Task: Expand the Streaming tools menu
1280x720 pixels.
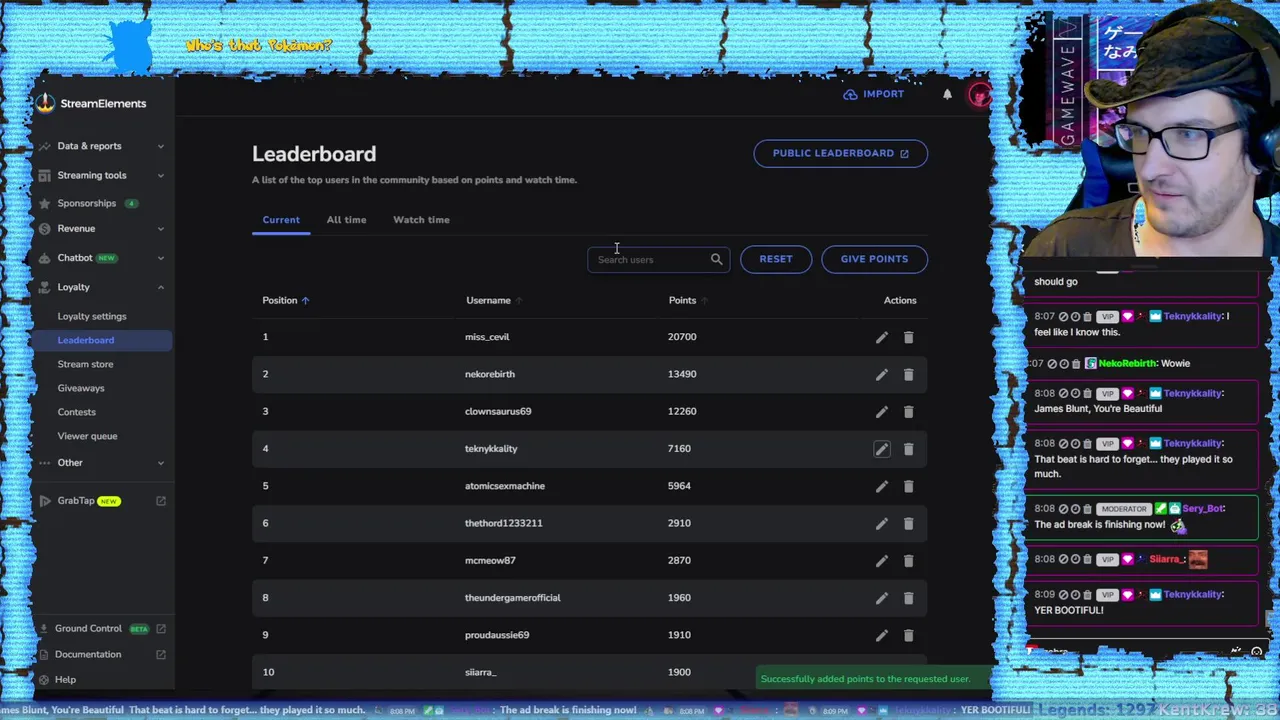Action: (101, 175)
